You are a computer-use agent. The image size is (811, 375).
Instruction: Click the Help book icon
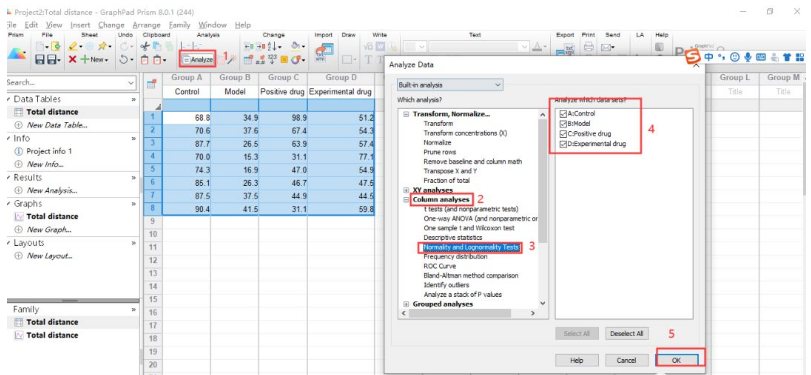[659, 47]
